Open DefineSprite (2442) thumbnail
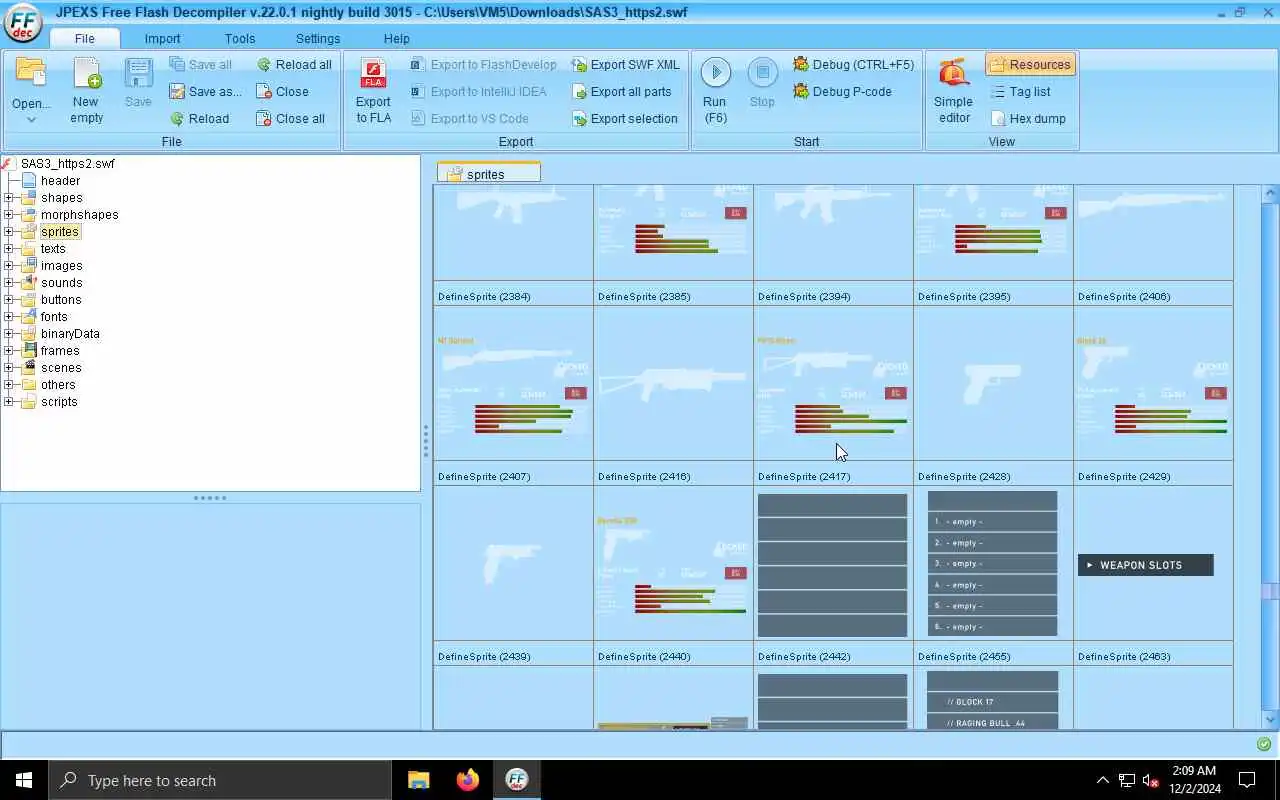Screen dimensions: 1280x800 click(x=833, y=565)
